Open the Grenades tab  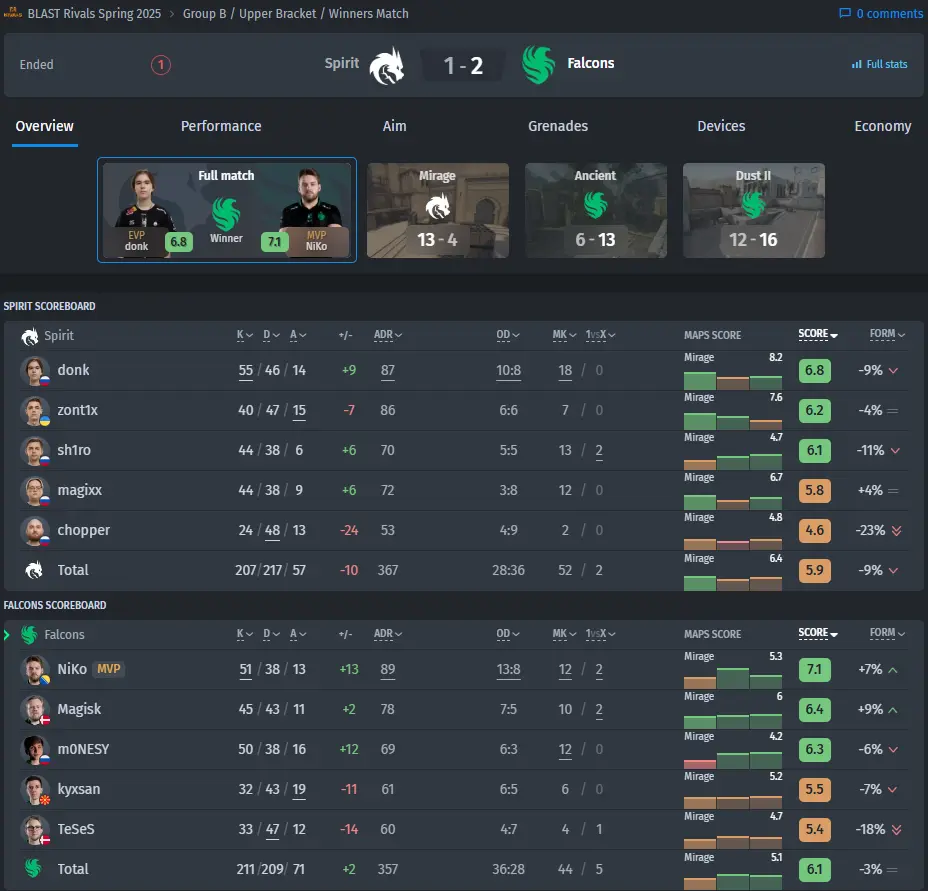(558, 126)
